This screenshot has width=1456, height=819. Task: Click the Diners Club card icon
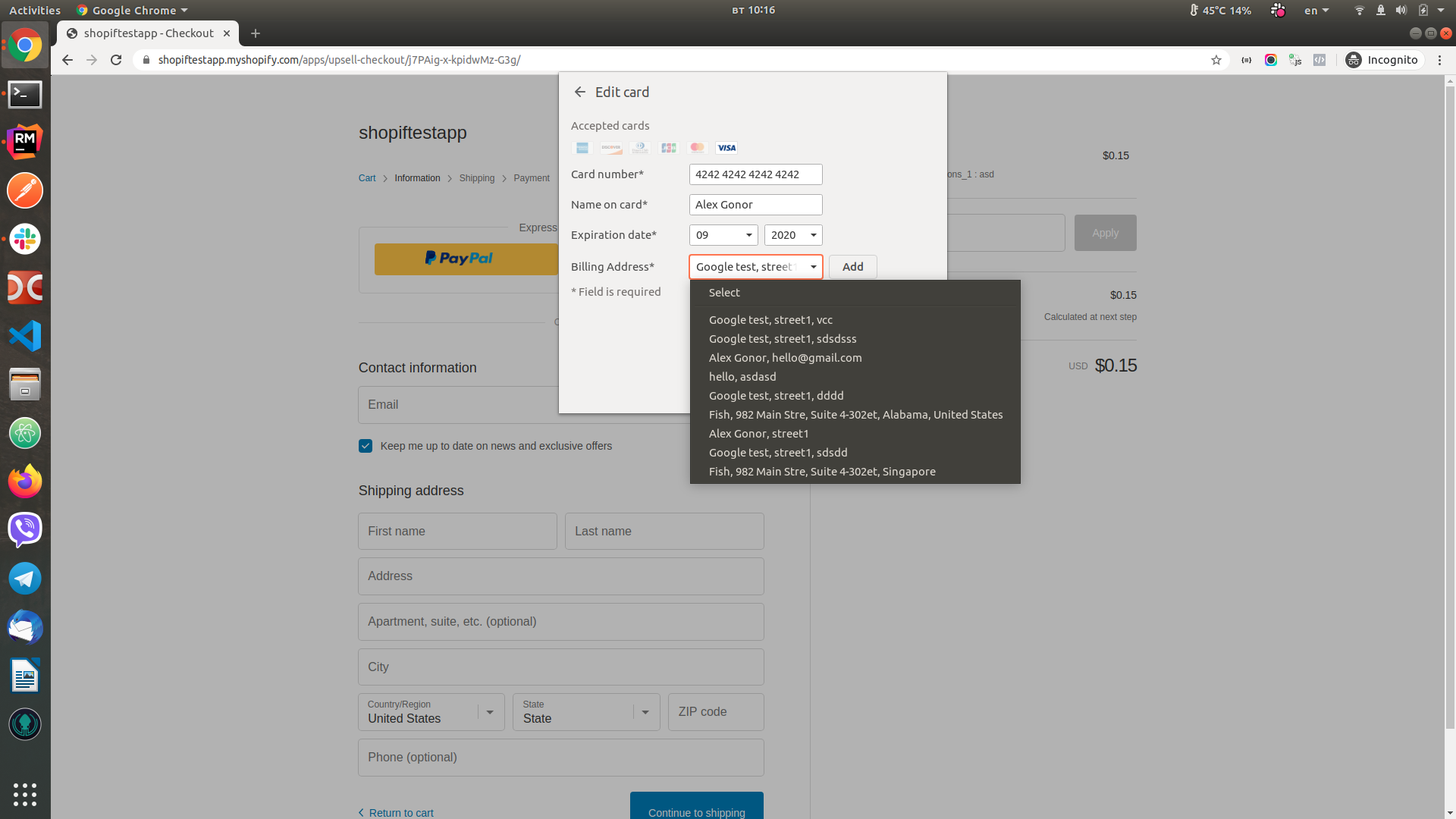coord(639,148)
